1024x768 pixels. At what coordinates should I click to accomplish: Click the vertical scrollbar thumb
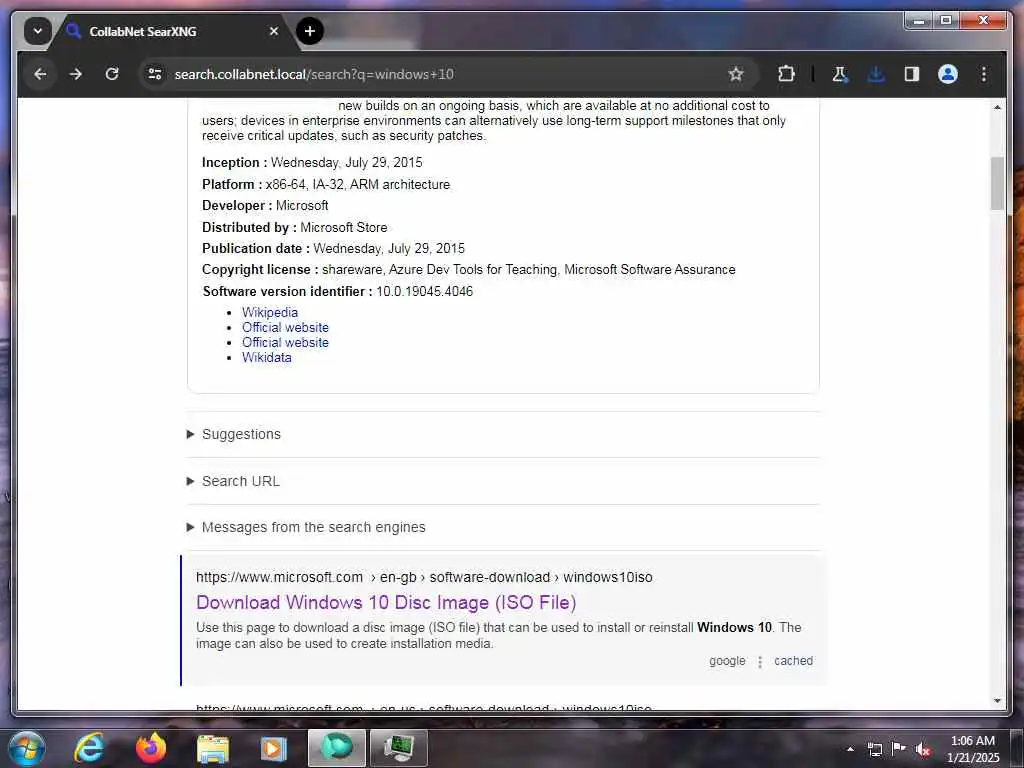click(997, 183)
